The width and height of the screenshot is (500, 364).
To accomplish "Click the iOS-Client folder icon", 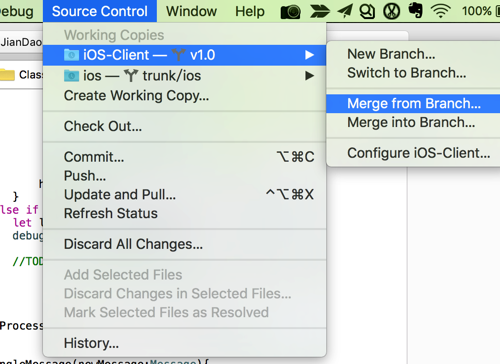I will [71, 55].
